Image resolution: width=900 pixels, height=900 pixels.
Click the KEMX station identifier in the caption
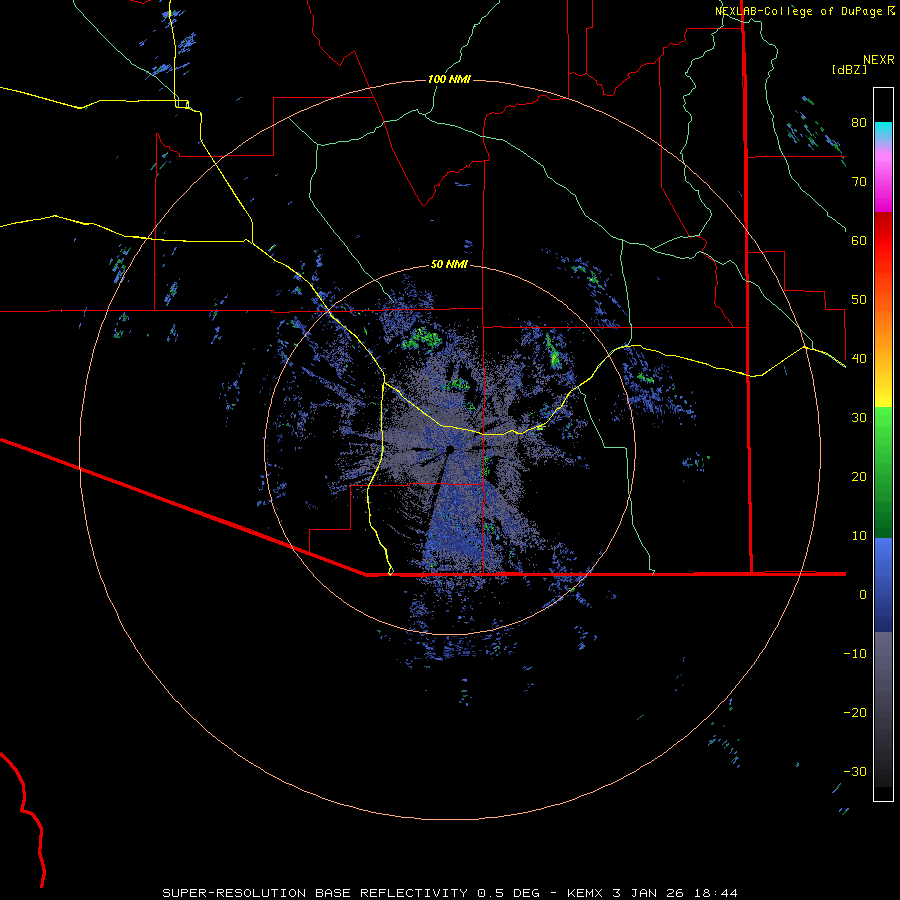tap(585, 893)
